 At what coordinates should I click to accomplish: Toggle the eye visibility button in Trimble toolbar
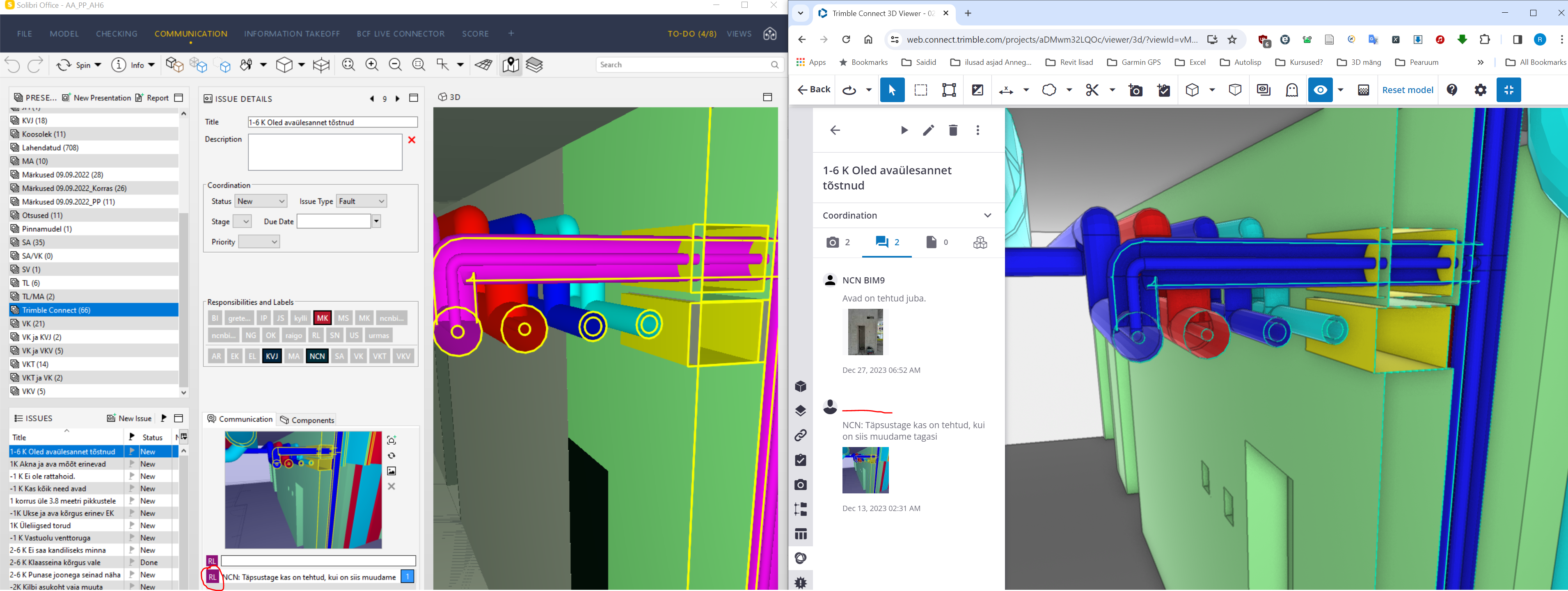point(1320,90)
